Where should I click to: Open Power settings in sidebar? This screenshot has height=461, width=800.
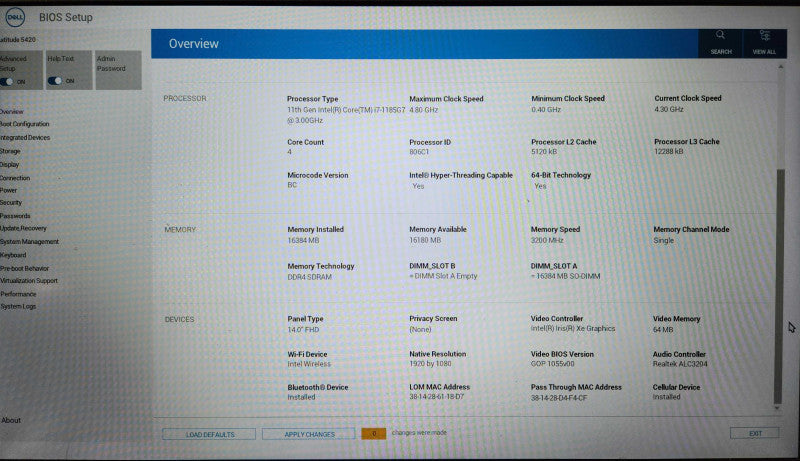pos(9,190)
